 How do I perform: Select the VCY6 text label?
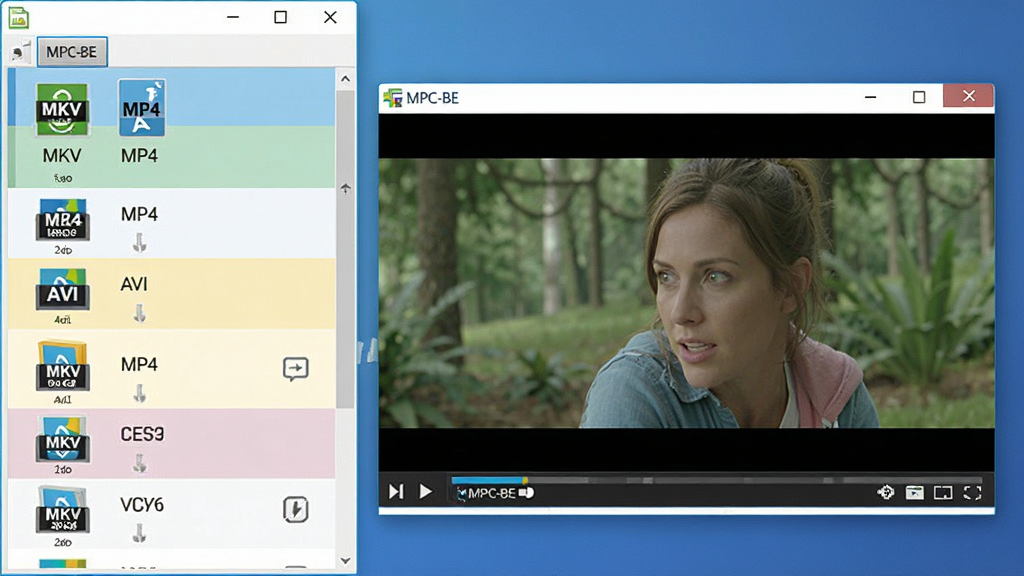tap(142, 504)
